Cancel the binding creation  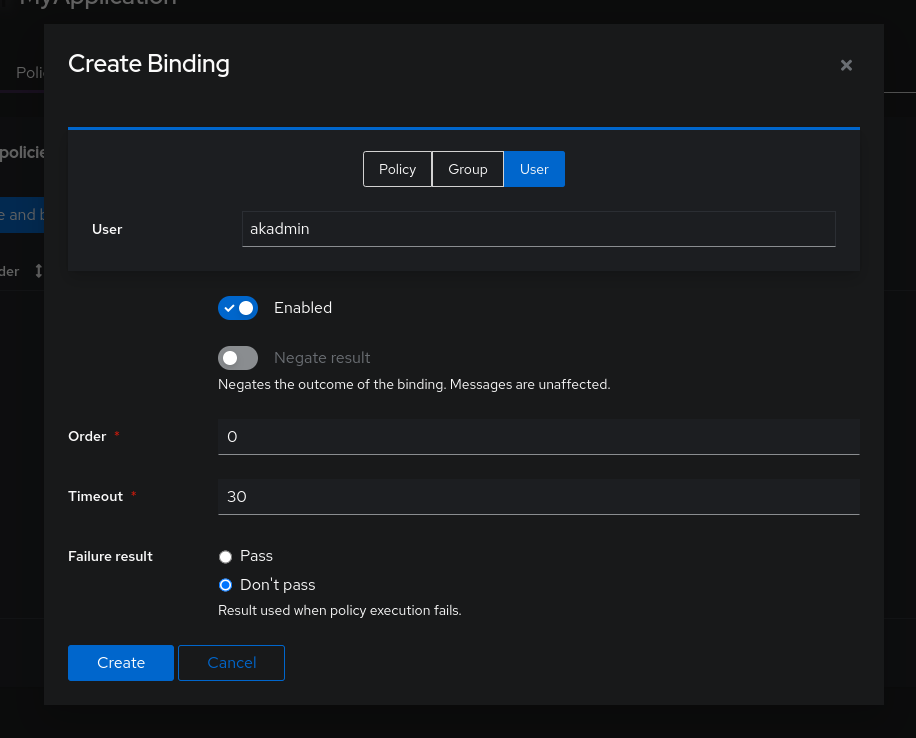tap(231, 663)
